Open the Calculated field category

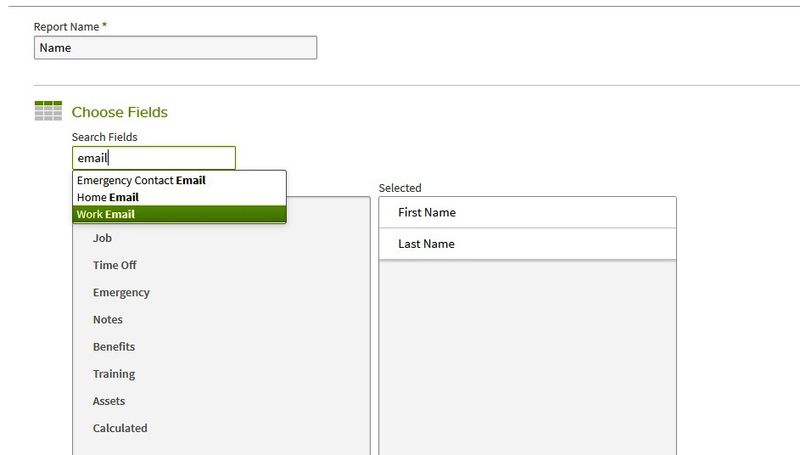point(120,428)
